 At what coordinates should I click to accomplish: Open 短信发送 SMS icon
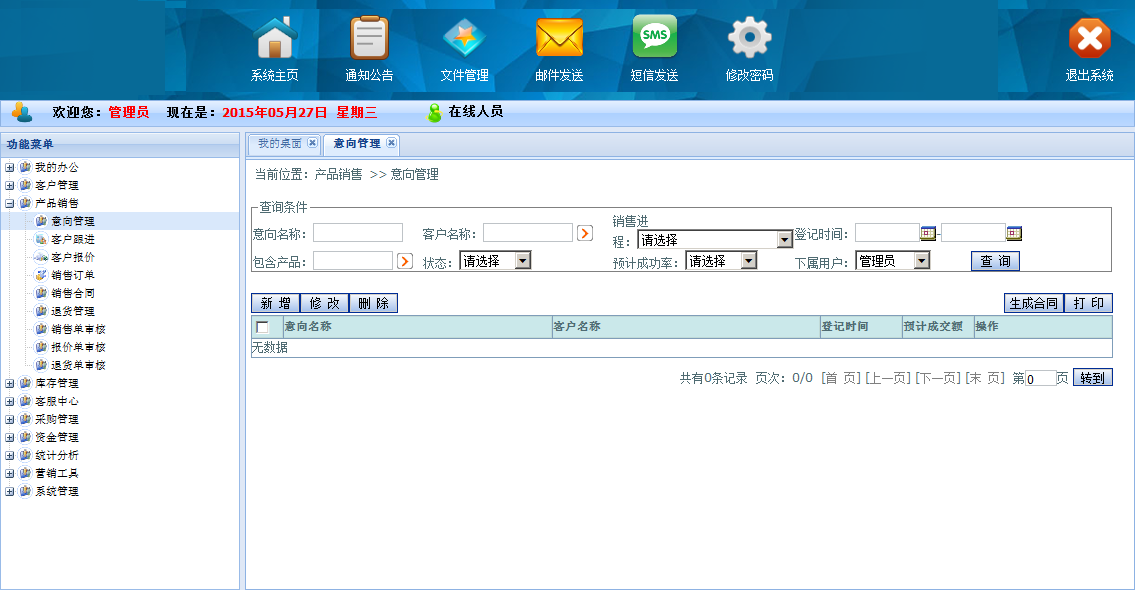(654, 37)
